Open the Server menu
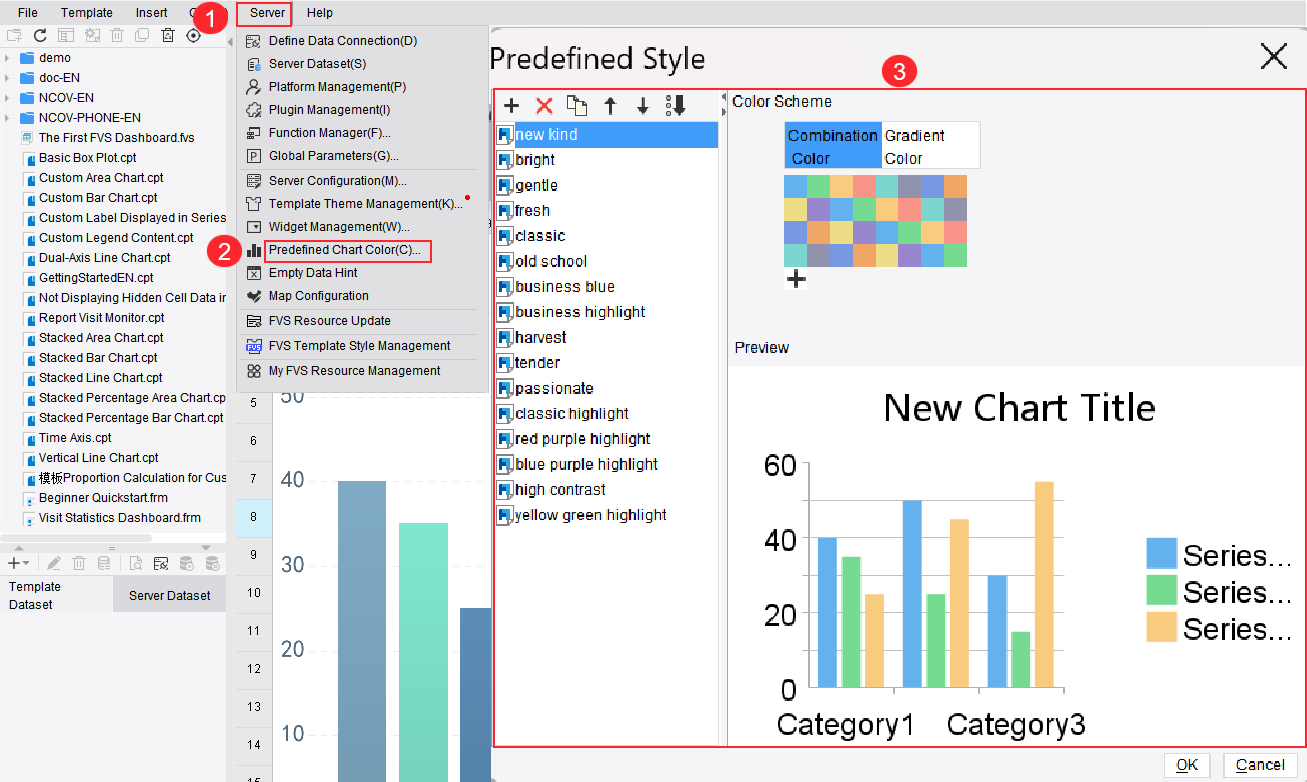 pyautogui.click(x=264, y=13)
